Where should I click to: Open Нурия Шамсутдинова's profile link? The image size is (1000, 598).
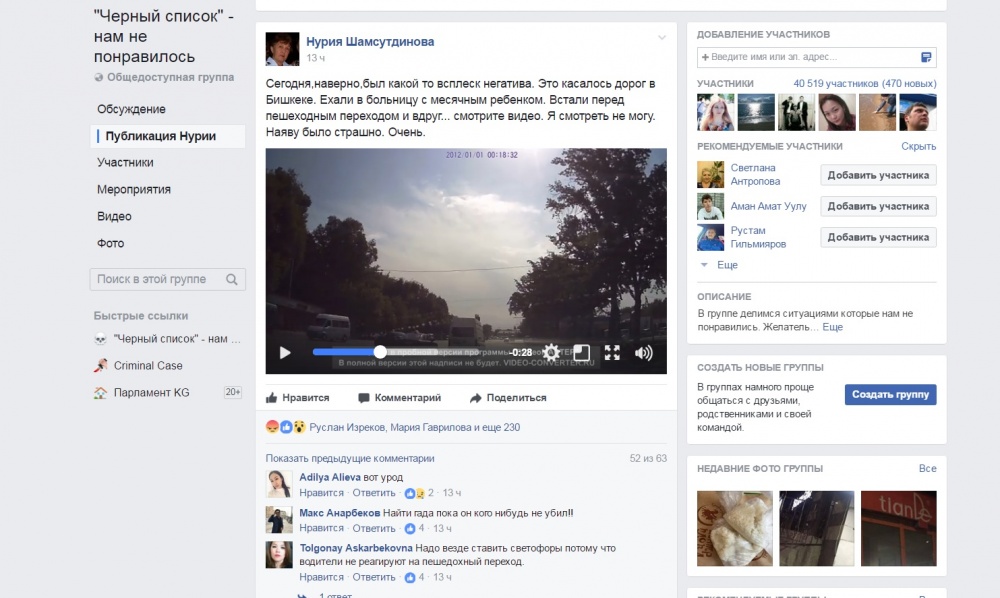370,41
